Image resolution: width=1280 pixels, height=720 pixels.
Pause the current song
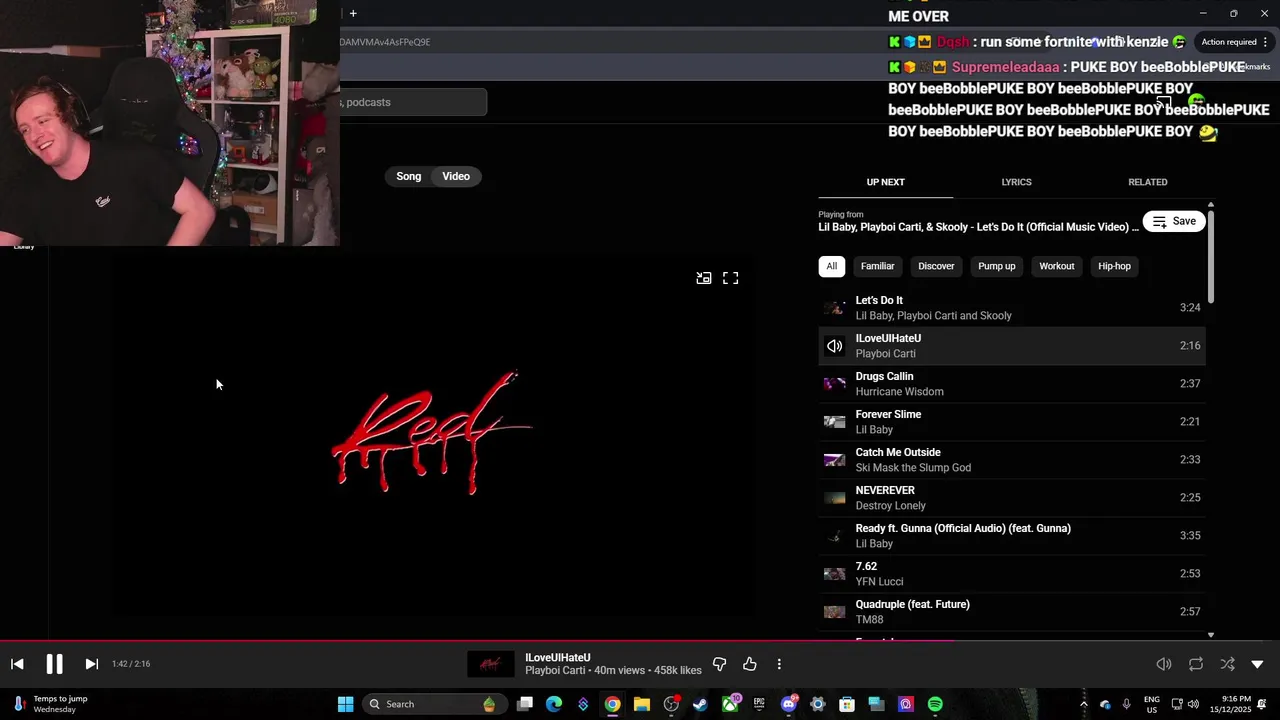pos(54,664)
